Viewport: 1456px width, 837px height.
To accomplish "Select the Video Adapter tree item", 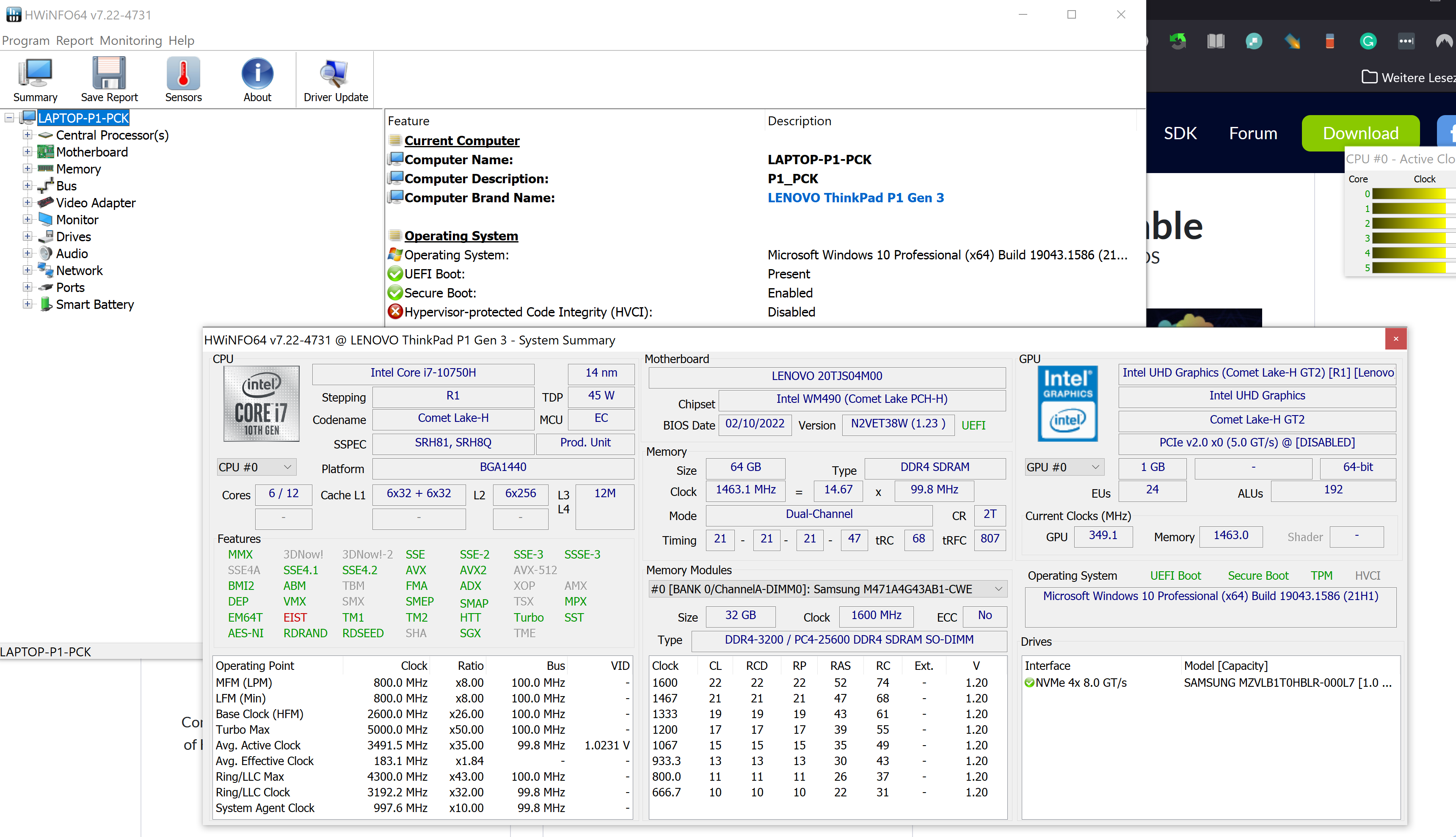I will (x=95, y=203).
